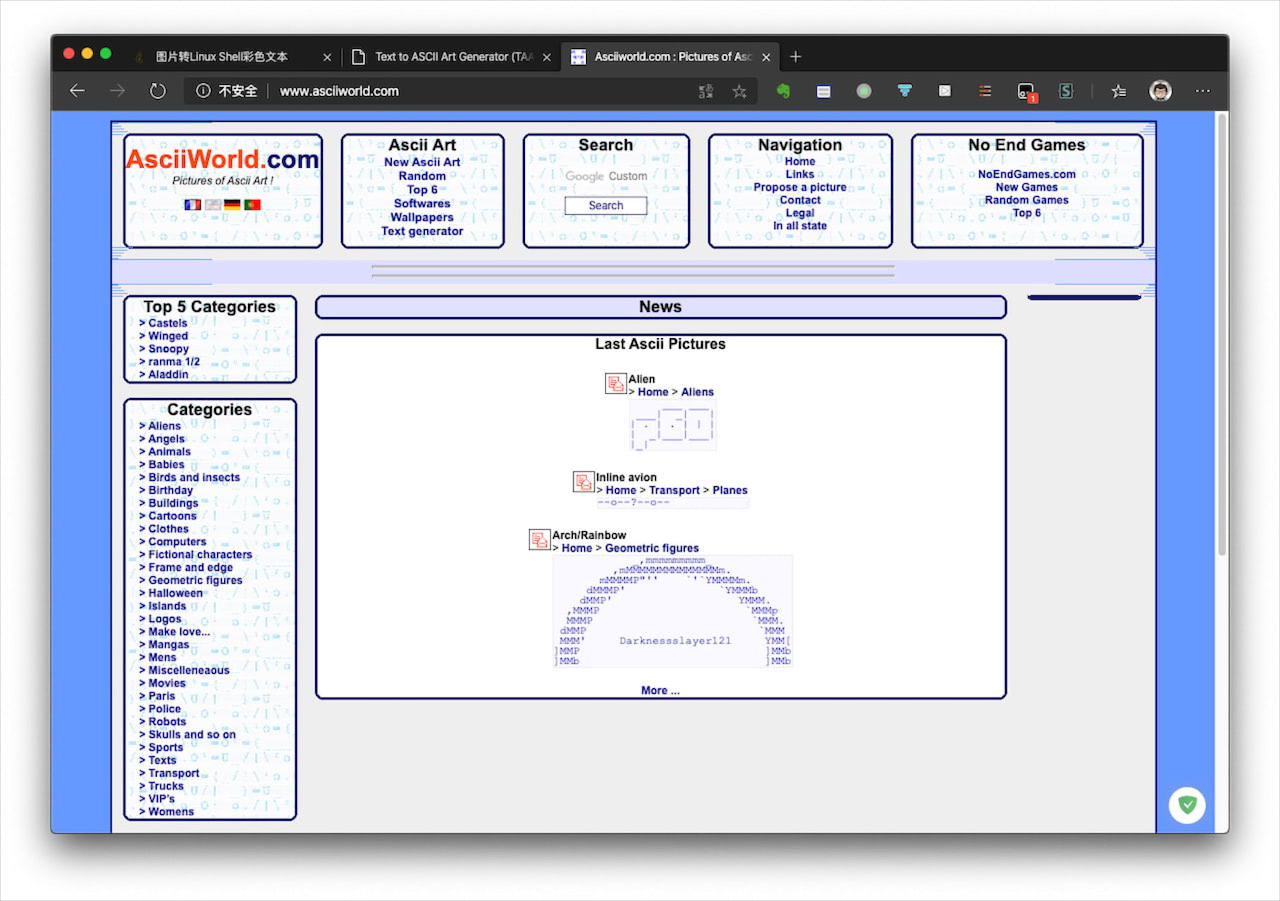Switch to Text to ASCII Art Generator tab

click(x=451, y=57)
